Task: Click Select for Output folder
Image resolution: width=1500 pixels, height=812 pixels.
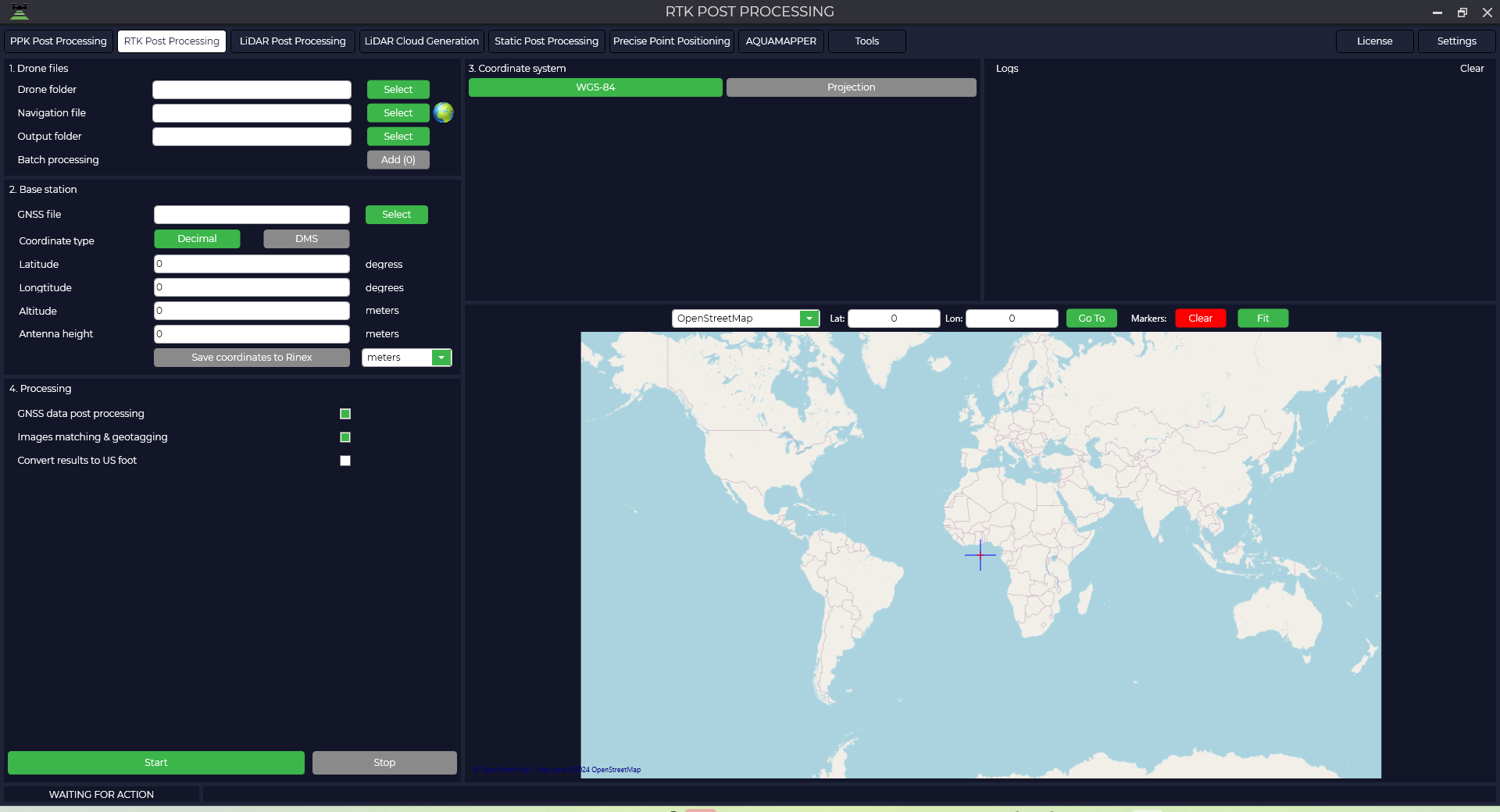Action: click(398, 137)
